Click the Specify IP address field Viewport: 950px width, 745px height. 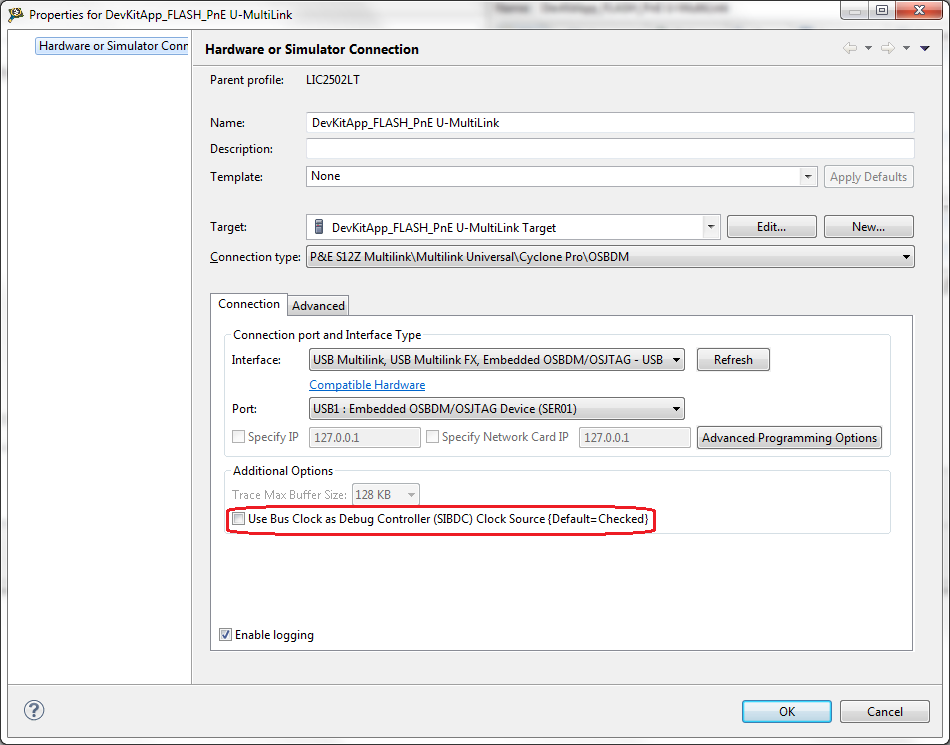365,437
